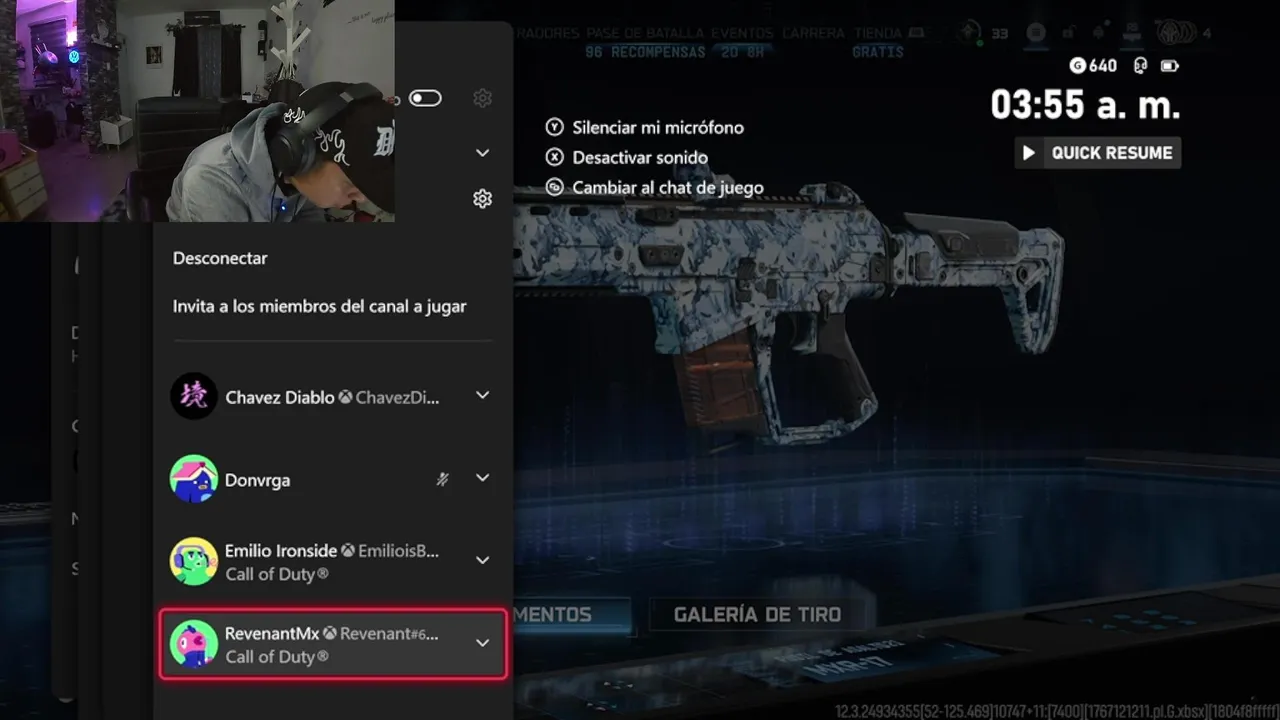Choose Invita a los miembros del canal
This screenshot has height=720, width=1280.
coord(320,306)
